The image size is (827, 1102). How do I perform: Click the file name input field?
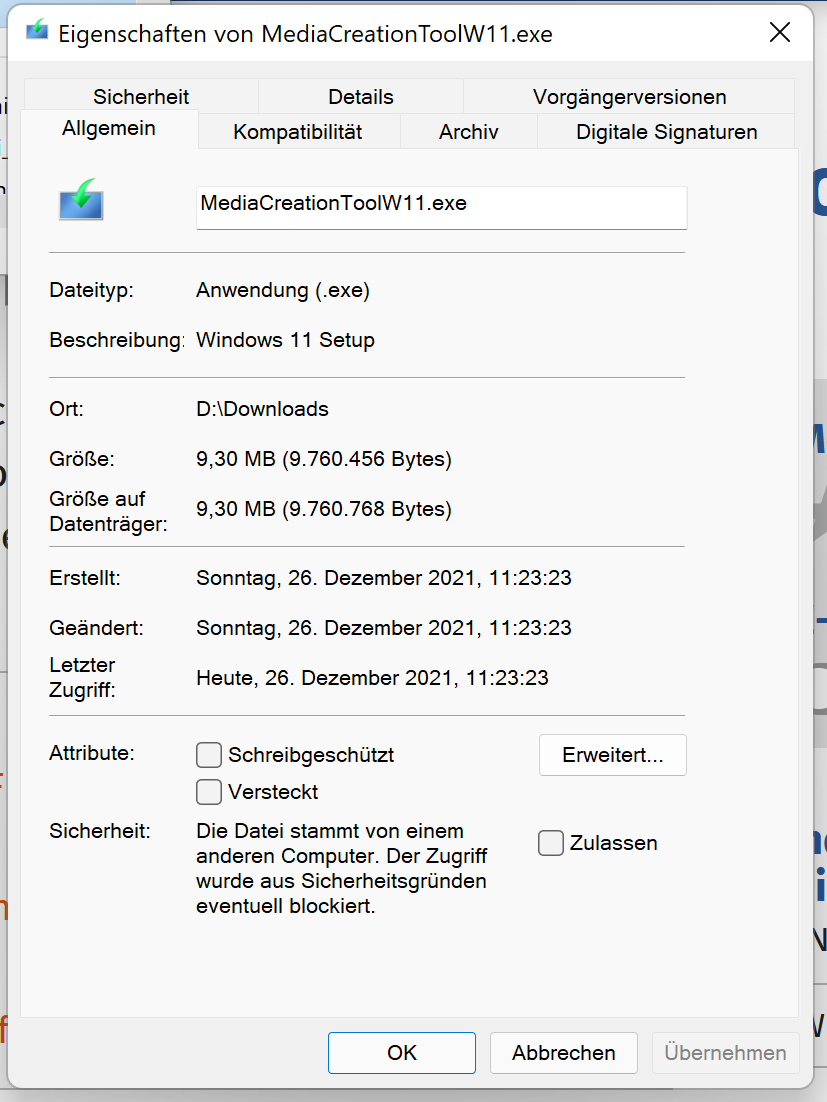click(441, 207)
